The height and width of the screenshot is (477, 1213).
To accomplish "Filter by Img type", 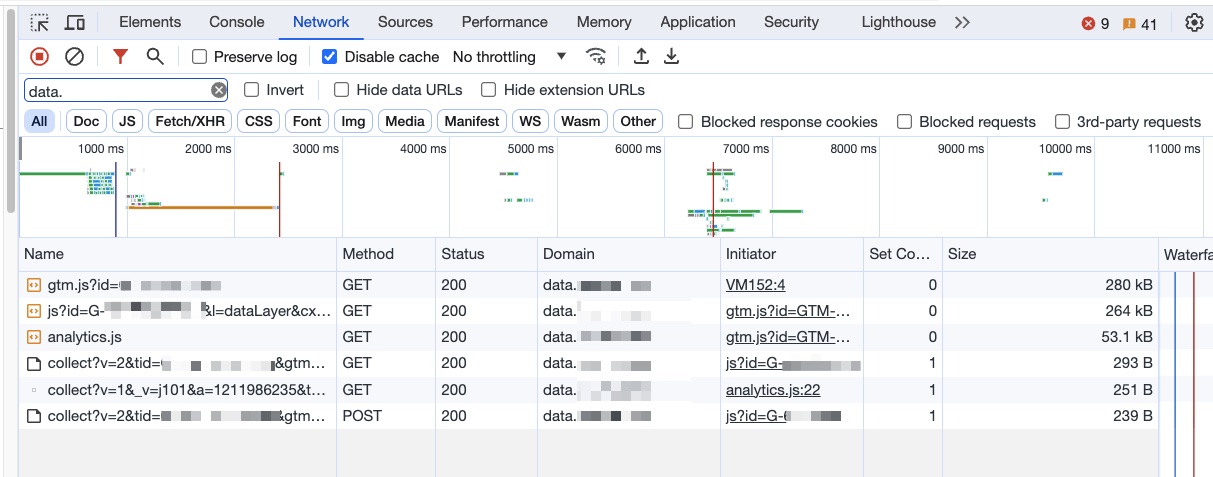I will 353,122.
